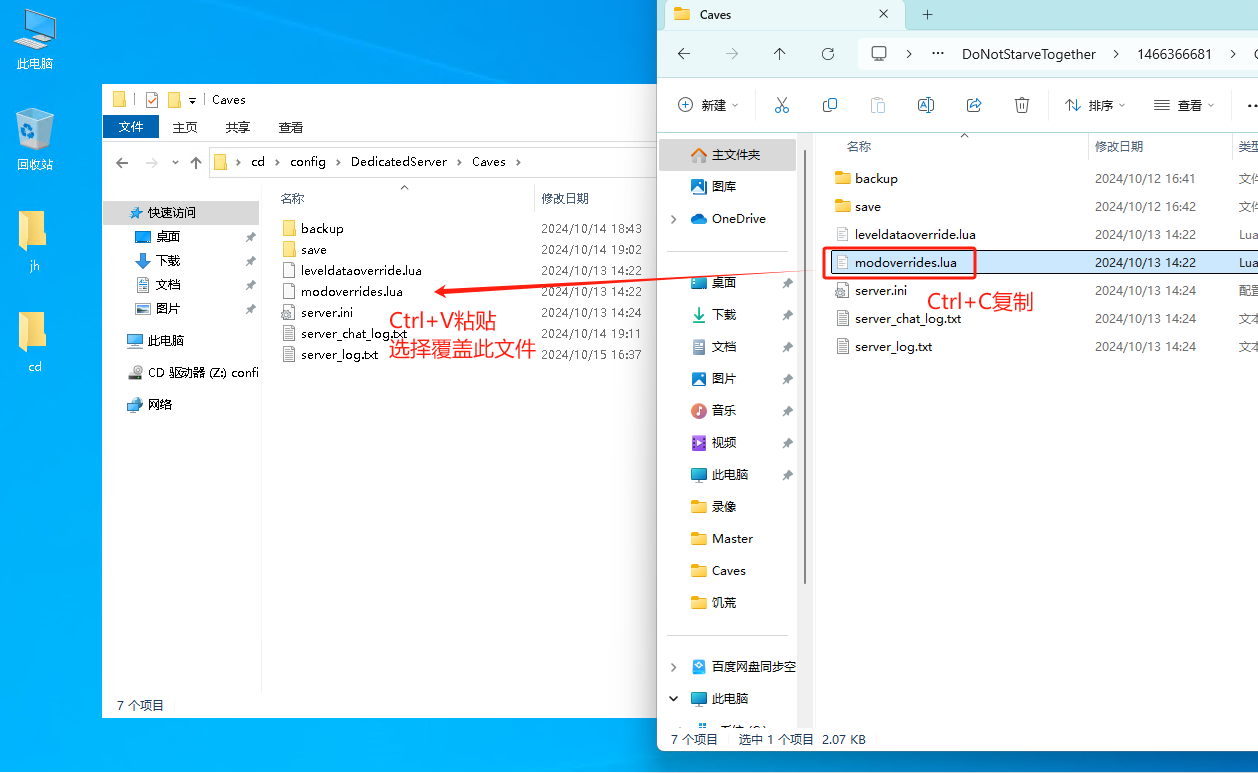
Task: Expand the OneDrive tree node
Action: [674, 219]
